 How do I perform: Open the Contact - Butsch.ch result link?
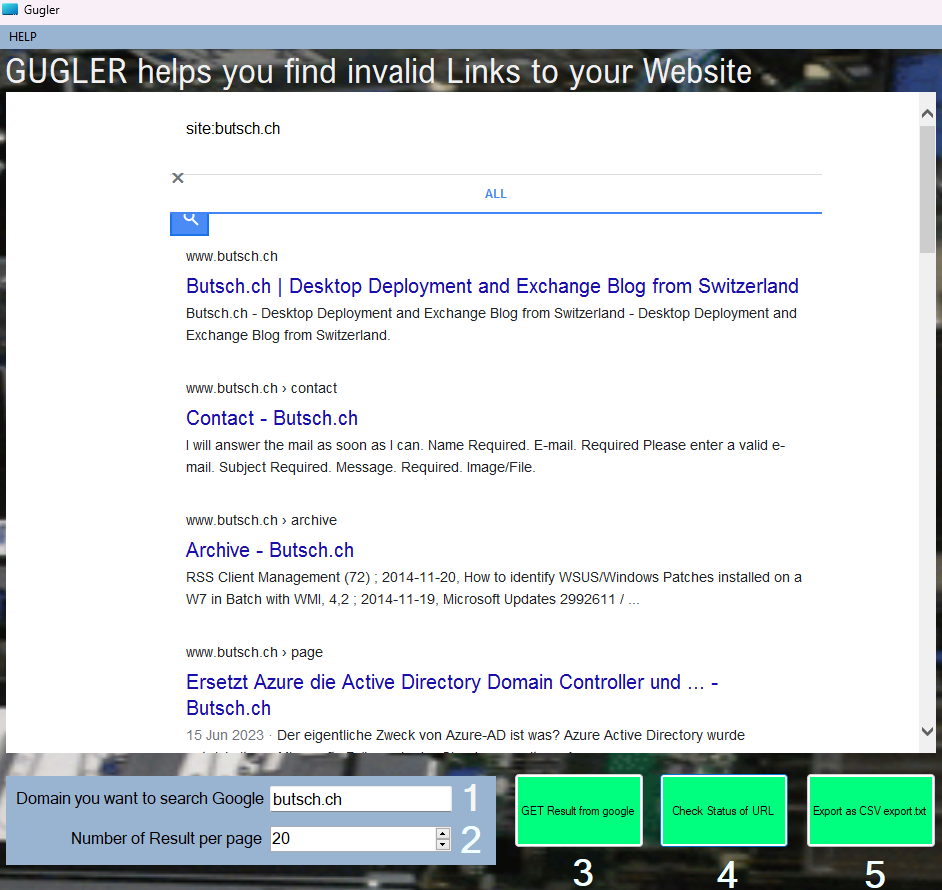coord(272,418)
